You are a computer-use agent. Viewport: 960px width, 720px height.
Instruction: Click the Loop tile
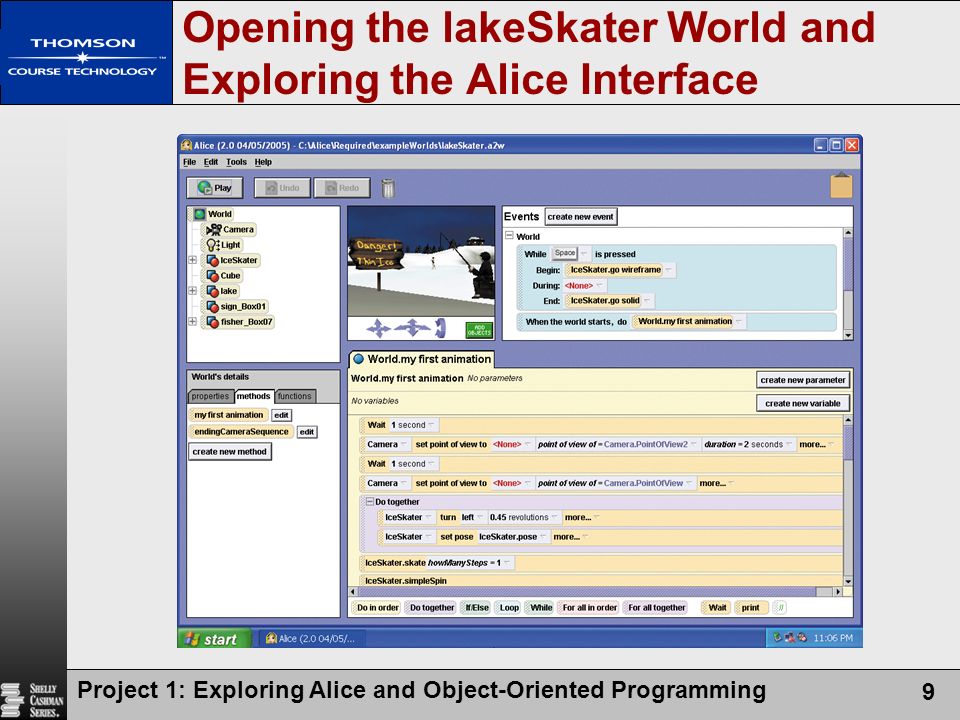tap(508, 607)
